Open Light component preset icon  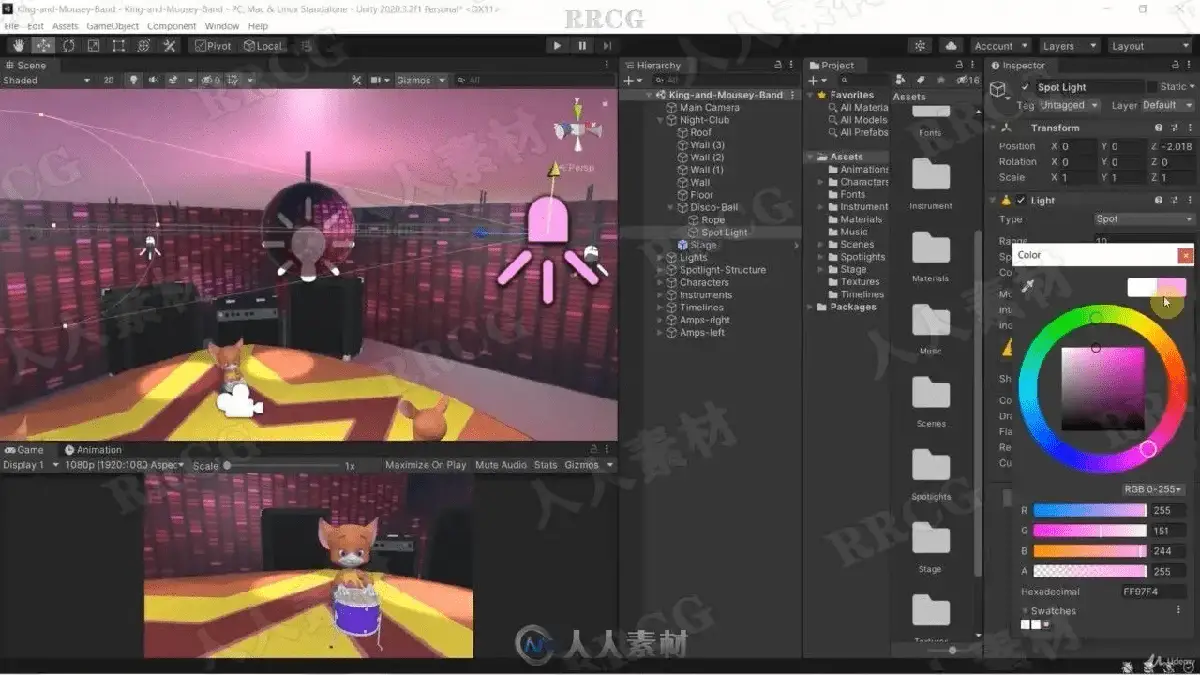[1172, 200]
